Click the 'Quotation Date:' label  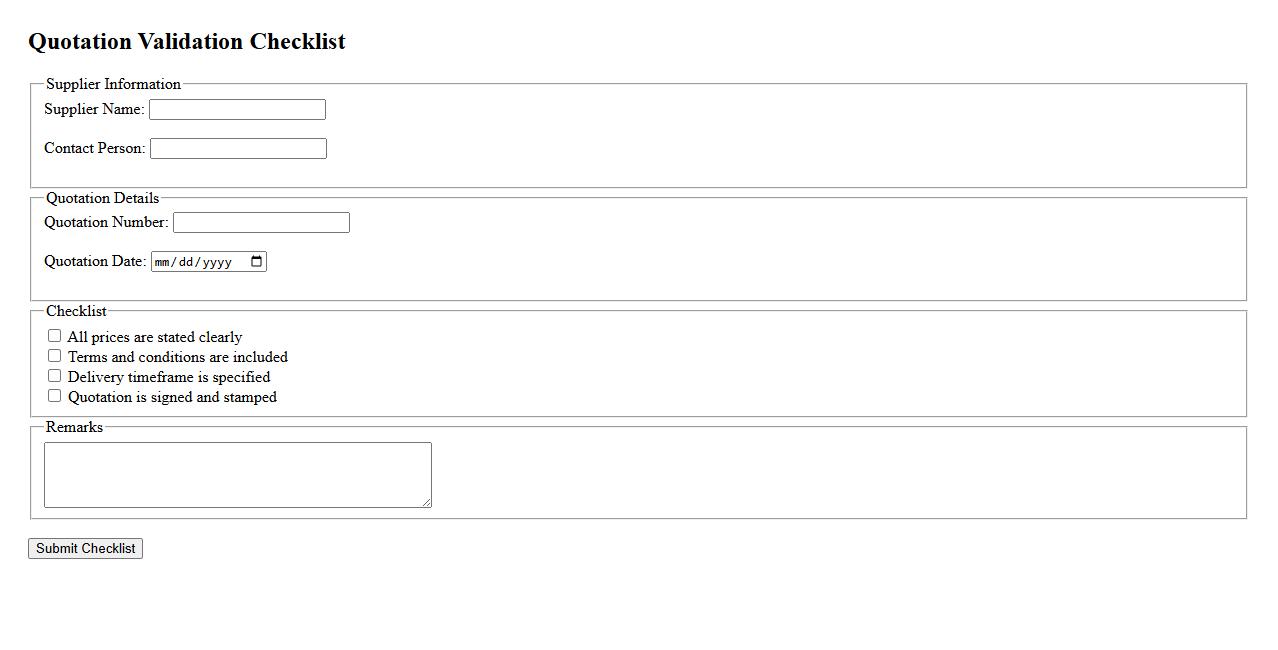click(95, 261)
